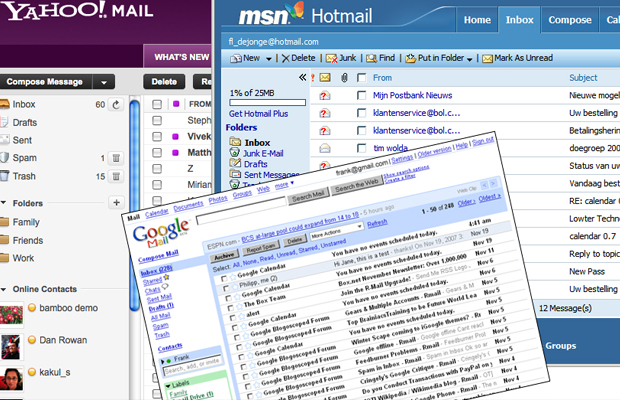This screenshot has width=620, height=400.
Task: Empty Spam using its trash icon
Action: point(115,158)
